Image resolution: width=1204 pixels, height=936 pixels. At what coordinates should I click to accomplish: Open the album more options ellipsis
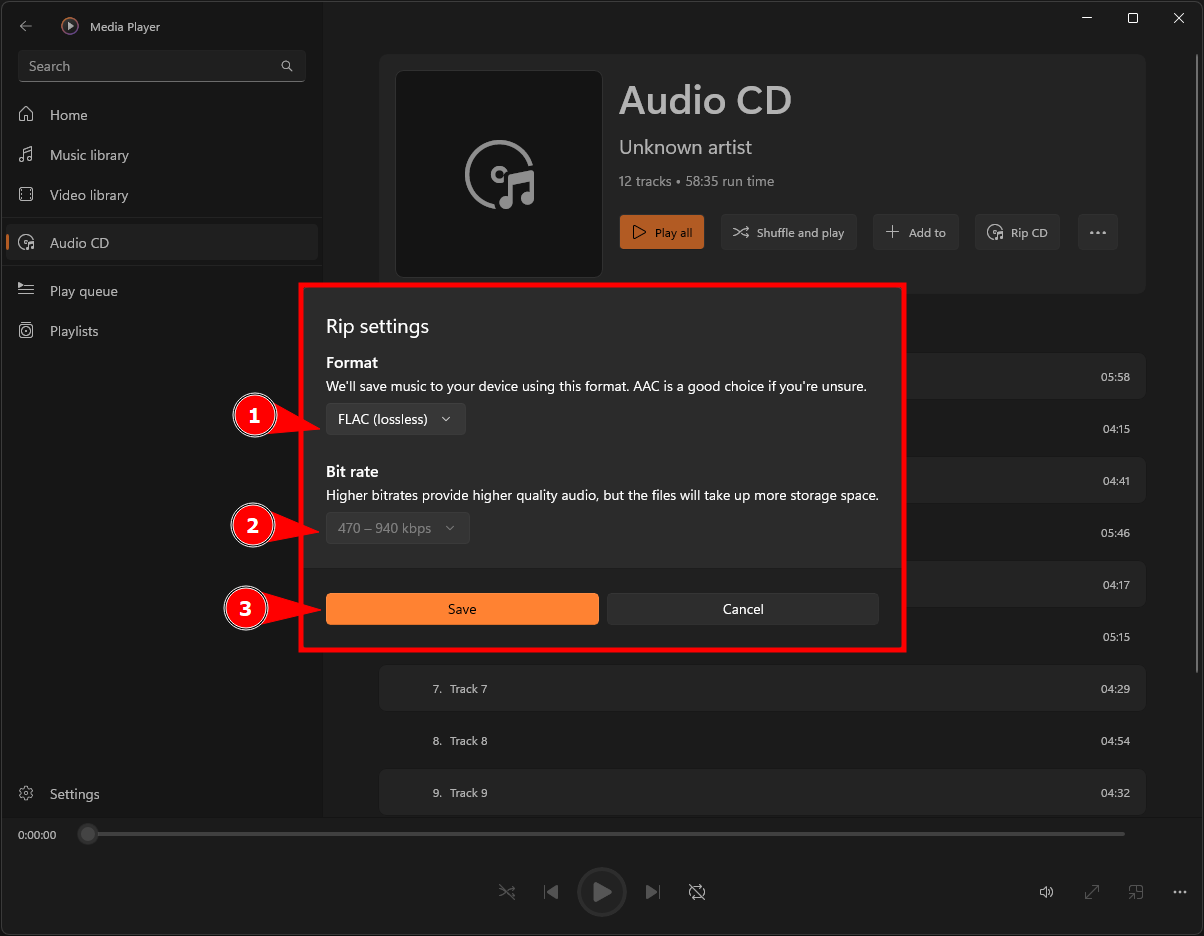(1097, 232)
